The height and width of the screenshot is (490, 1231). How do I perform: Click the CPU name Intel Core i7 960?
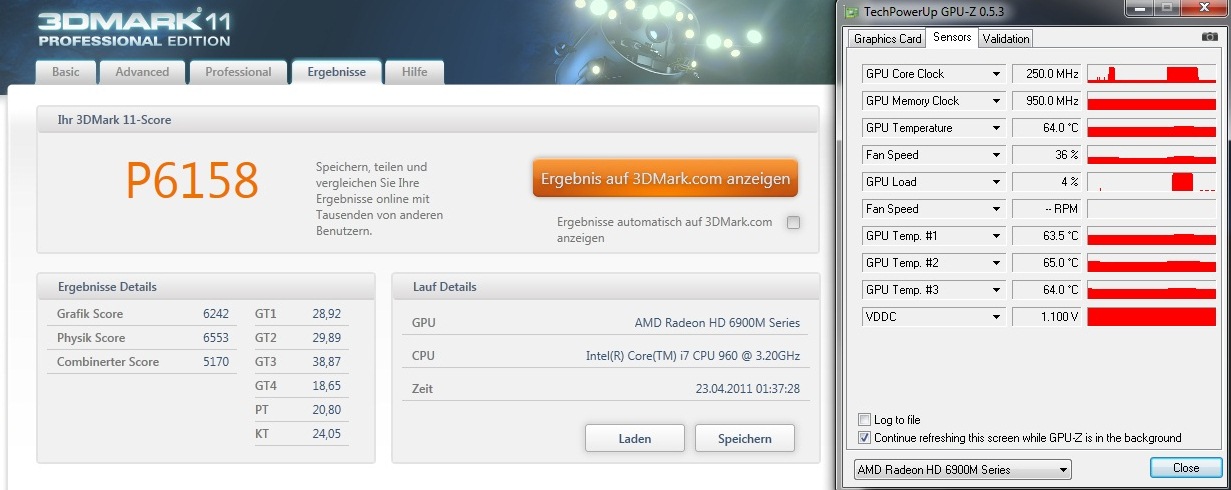click(x=693, y=356)
